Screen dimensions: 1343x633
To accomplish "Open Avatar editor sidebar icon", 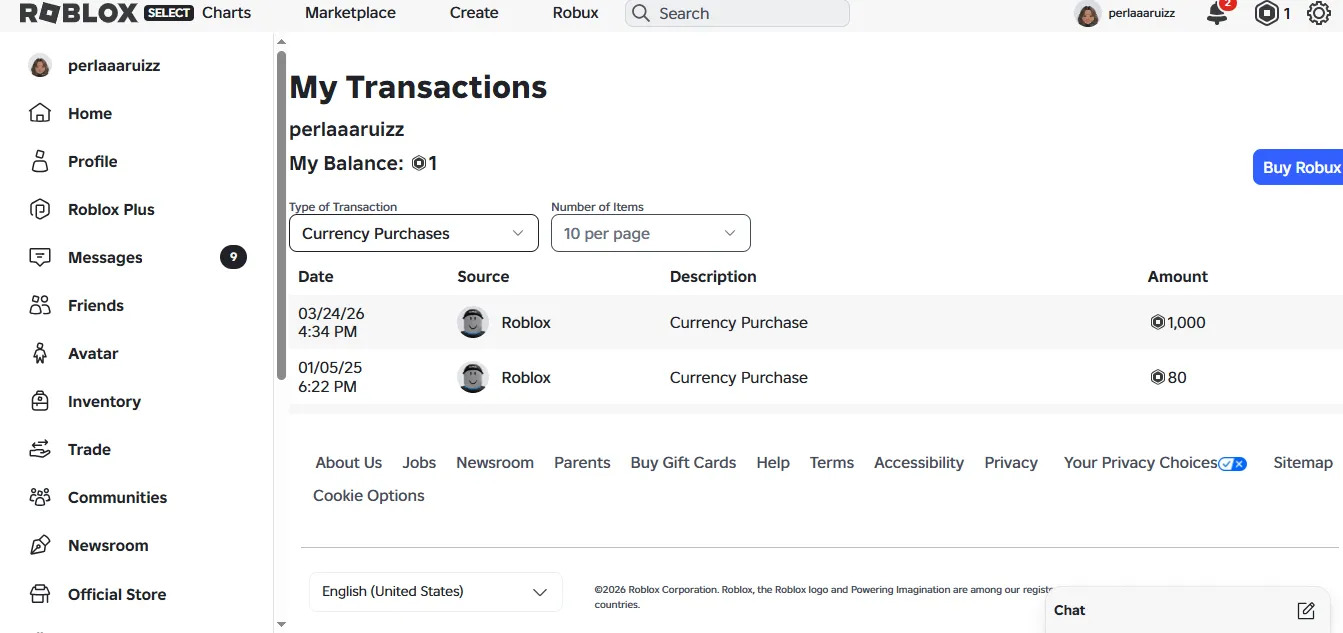I will pyautogui.click(x=40, y=353).
